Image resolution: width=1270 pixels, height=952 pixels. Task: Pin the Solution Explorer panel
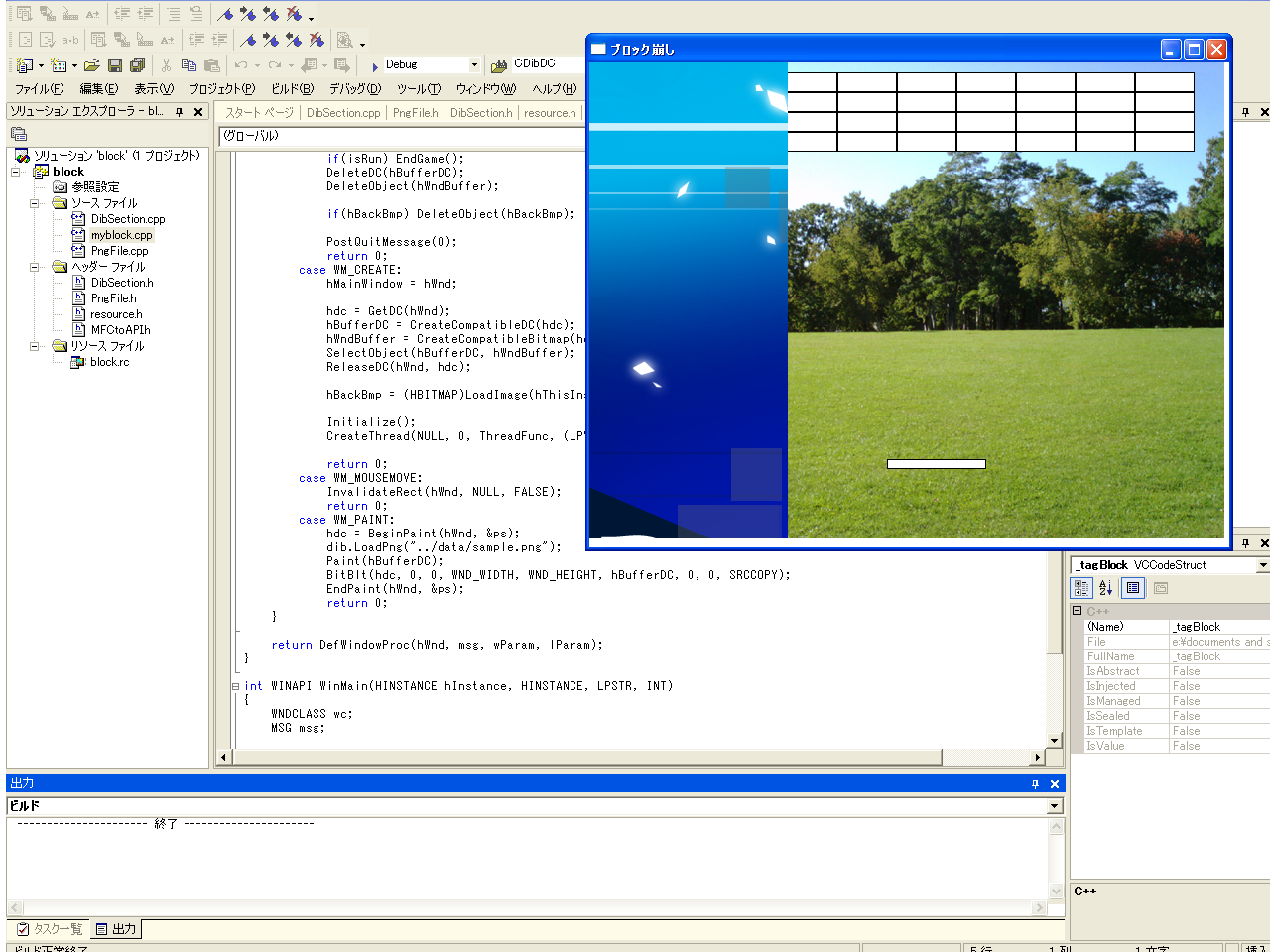180,112
